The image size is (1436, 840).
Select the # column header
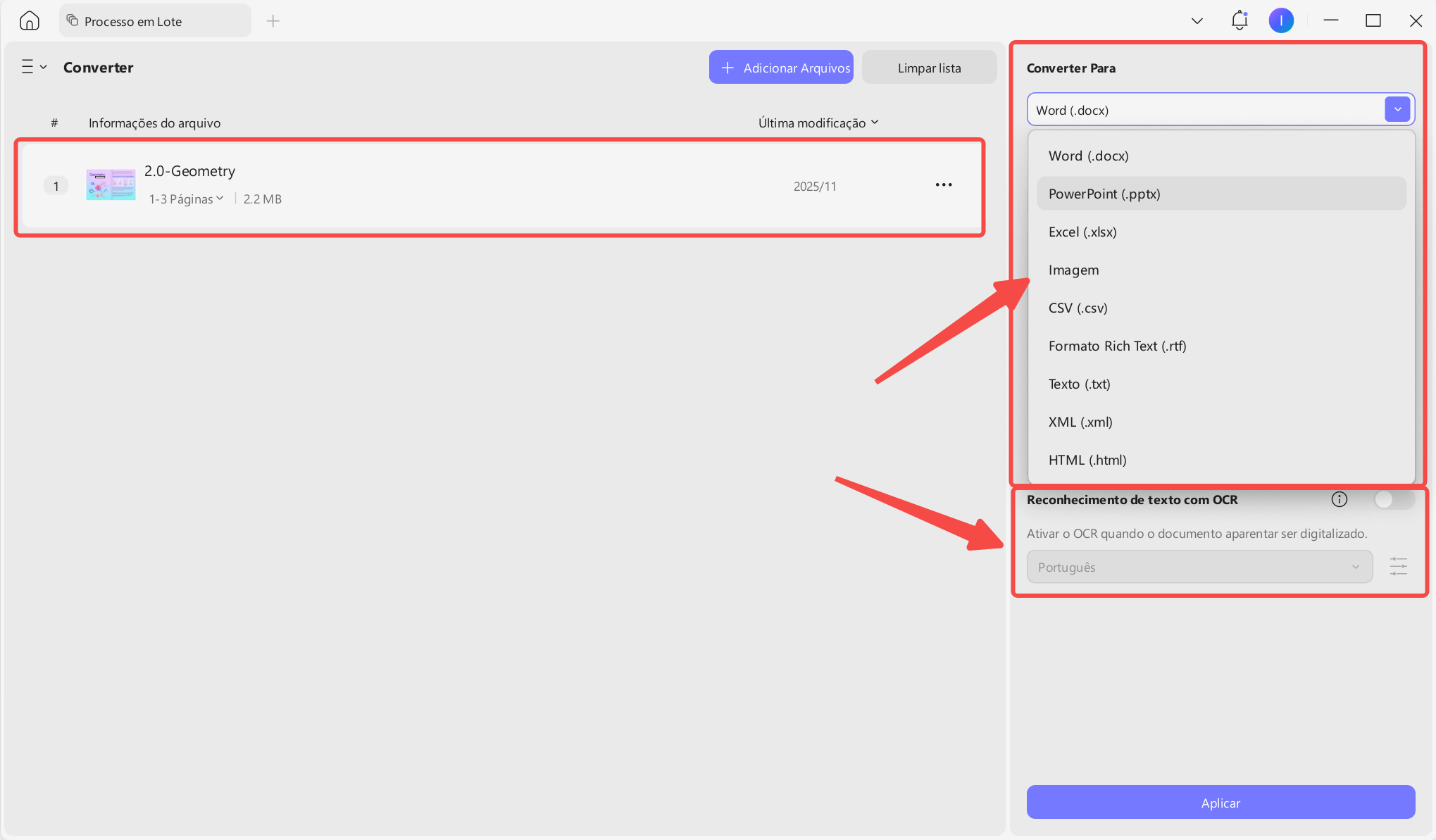click(54, 123)
